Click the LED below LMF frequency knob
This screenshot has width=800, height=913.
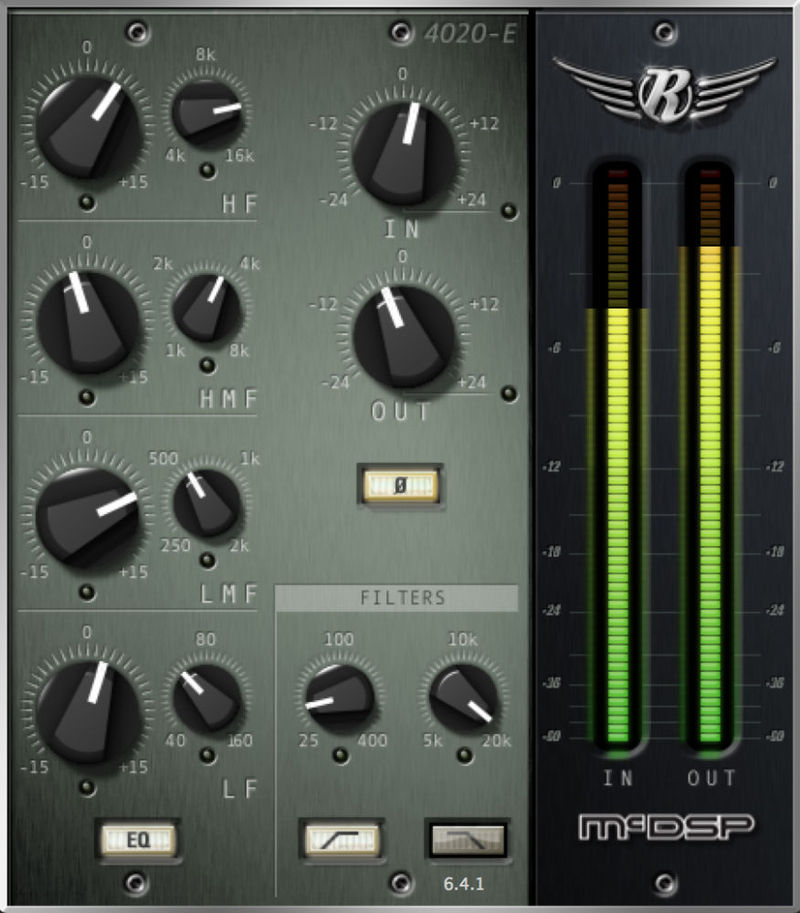pyautogui.click(x=207, y=560)
